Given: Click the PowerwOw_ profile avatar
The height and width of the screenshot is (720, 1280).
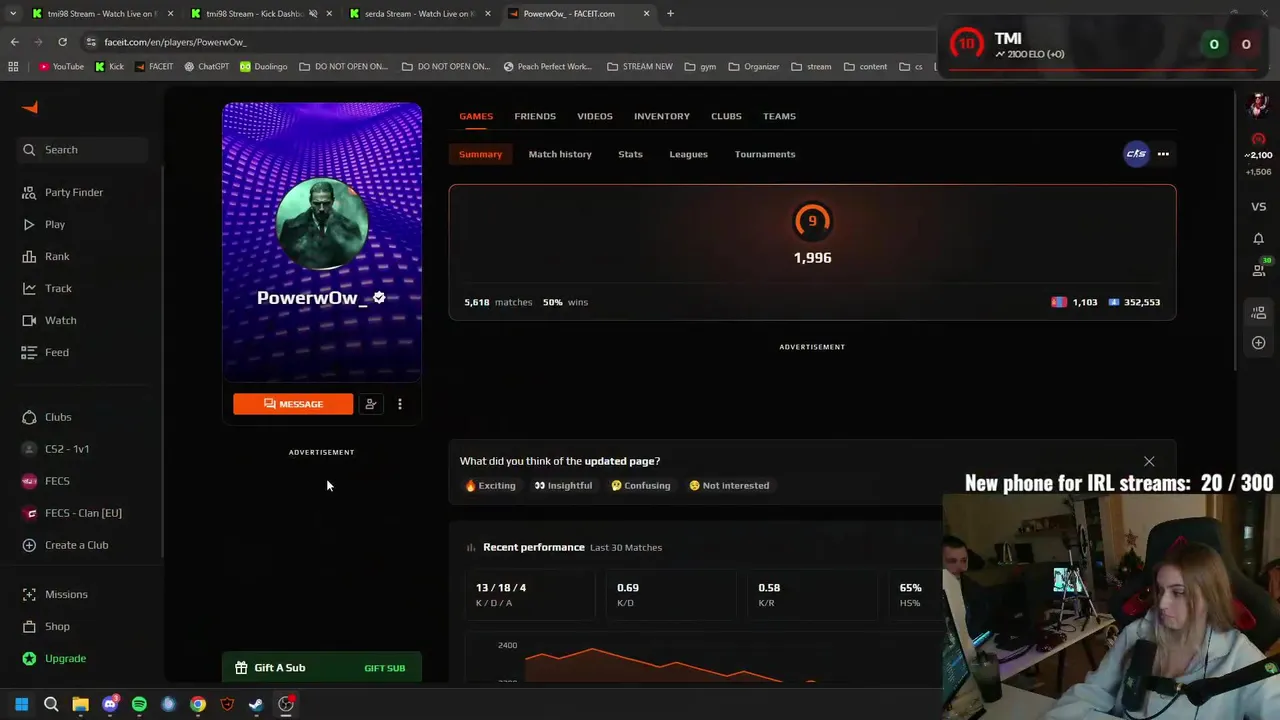Looking at the screenshot, I should coord(321,224).
